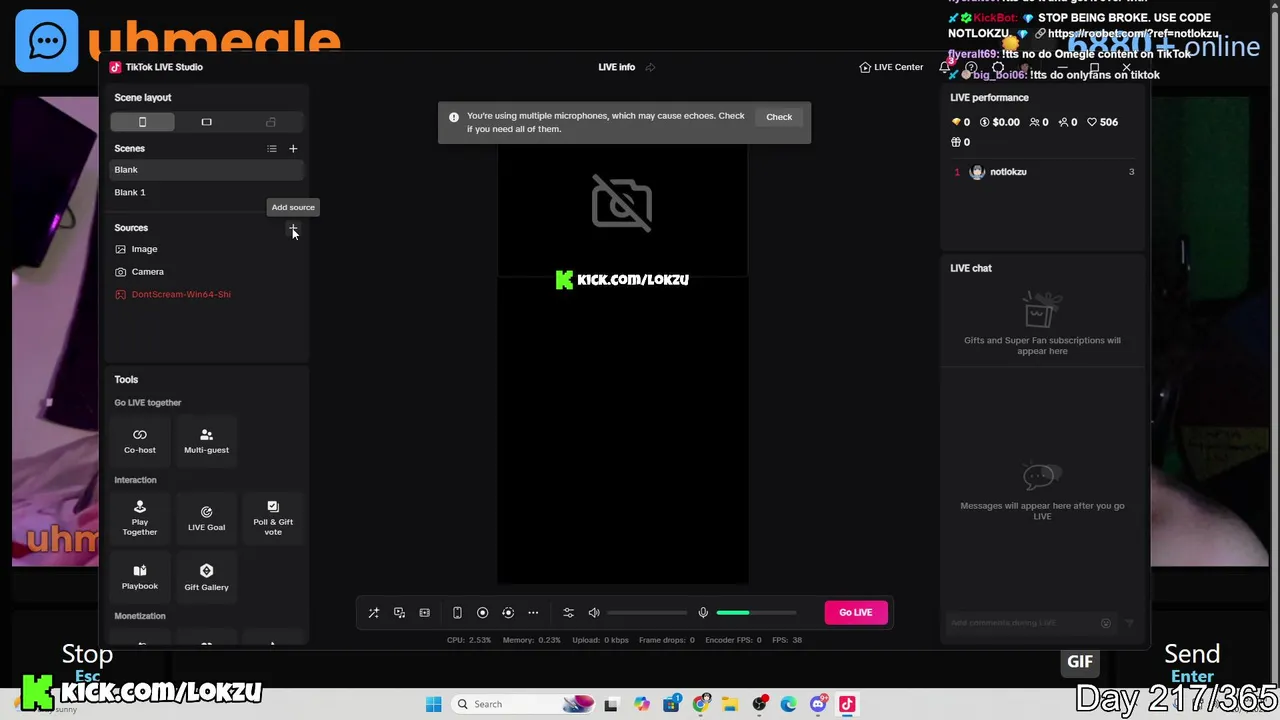Viewport: 1280px width, 720px height.
Task: Select the Blank scene
Action: coord(206,170)
